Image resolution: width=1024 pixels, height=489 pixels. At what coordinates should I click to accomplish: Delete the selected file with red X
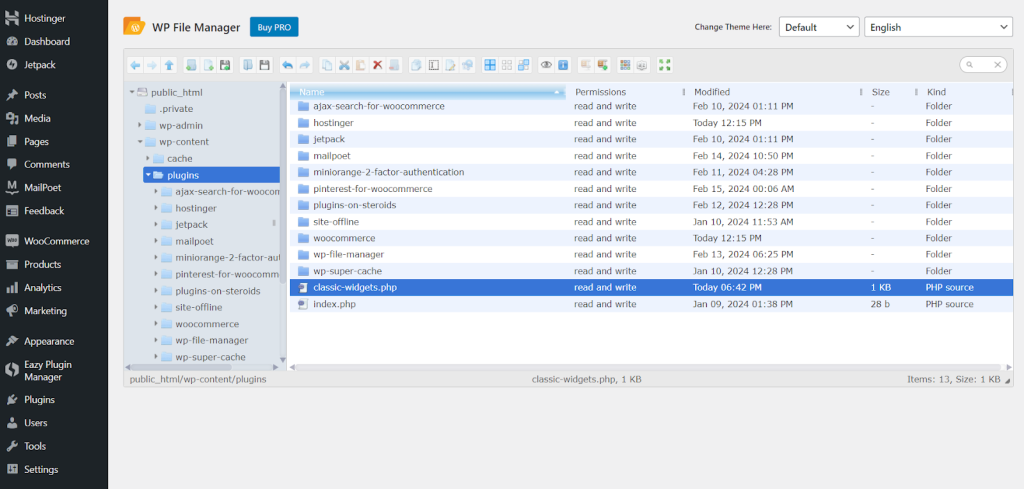(x=377, y=65)
